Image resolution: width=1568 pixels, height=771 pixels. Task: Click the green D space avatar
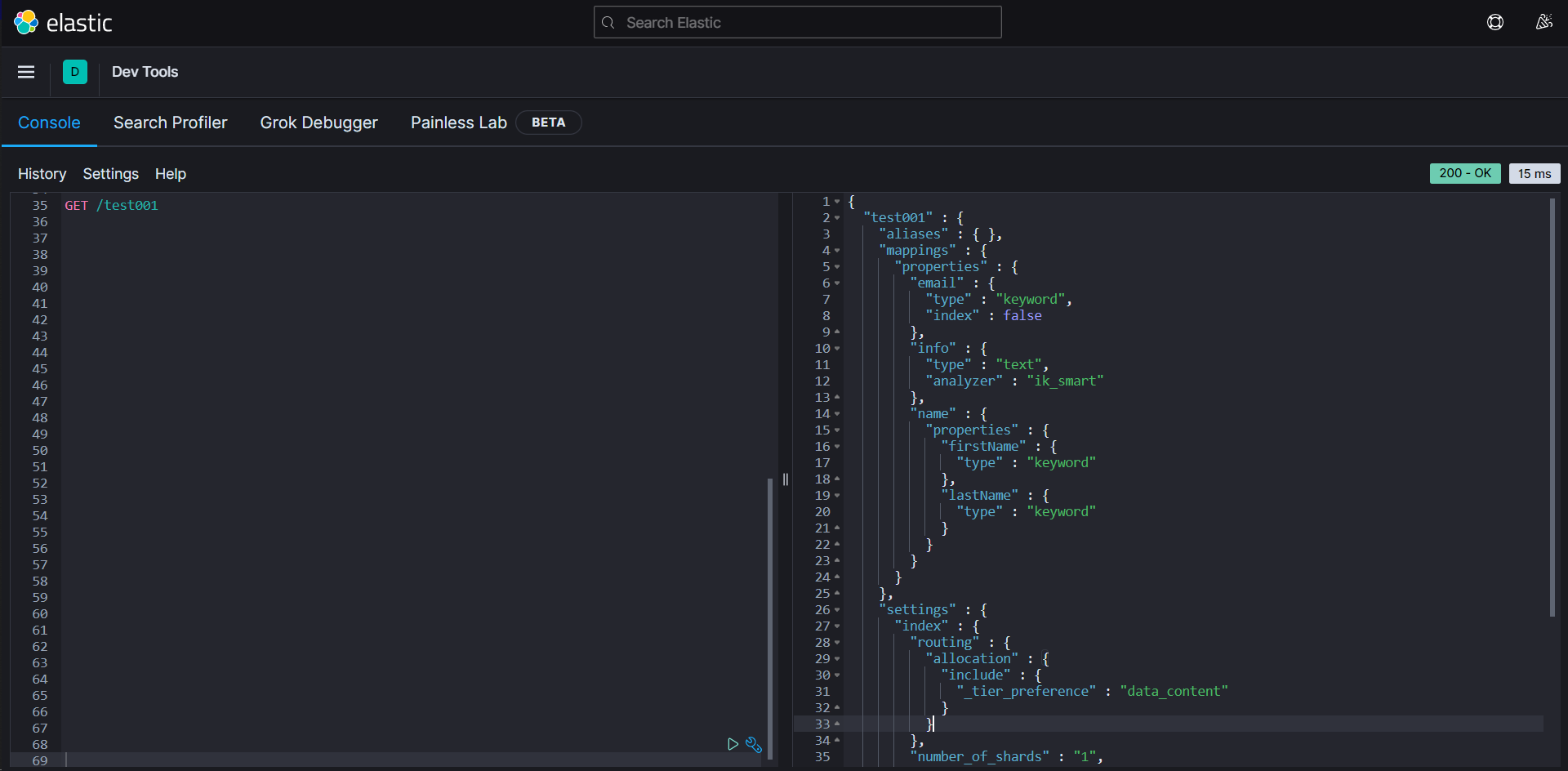click(x=75, y=72)
